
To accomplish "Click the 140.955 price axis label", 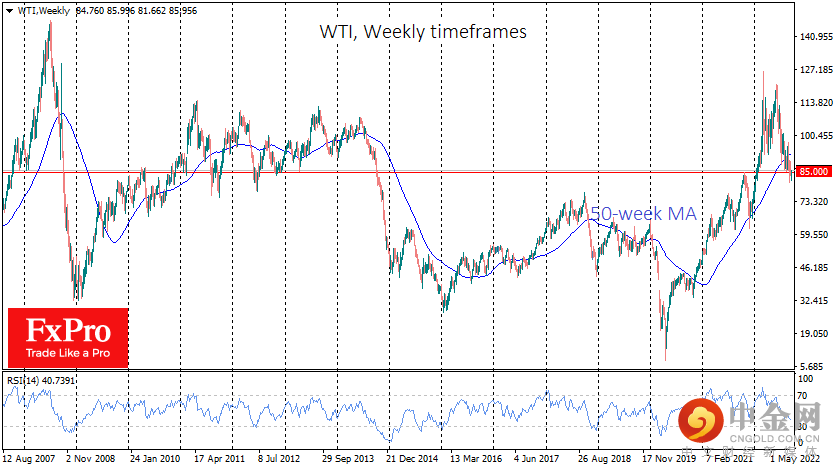I will 816,36.
